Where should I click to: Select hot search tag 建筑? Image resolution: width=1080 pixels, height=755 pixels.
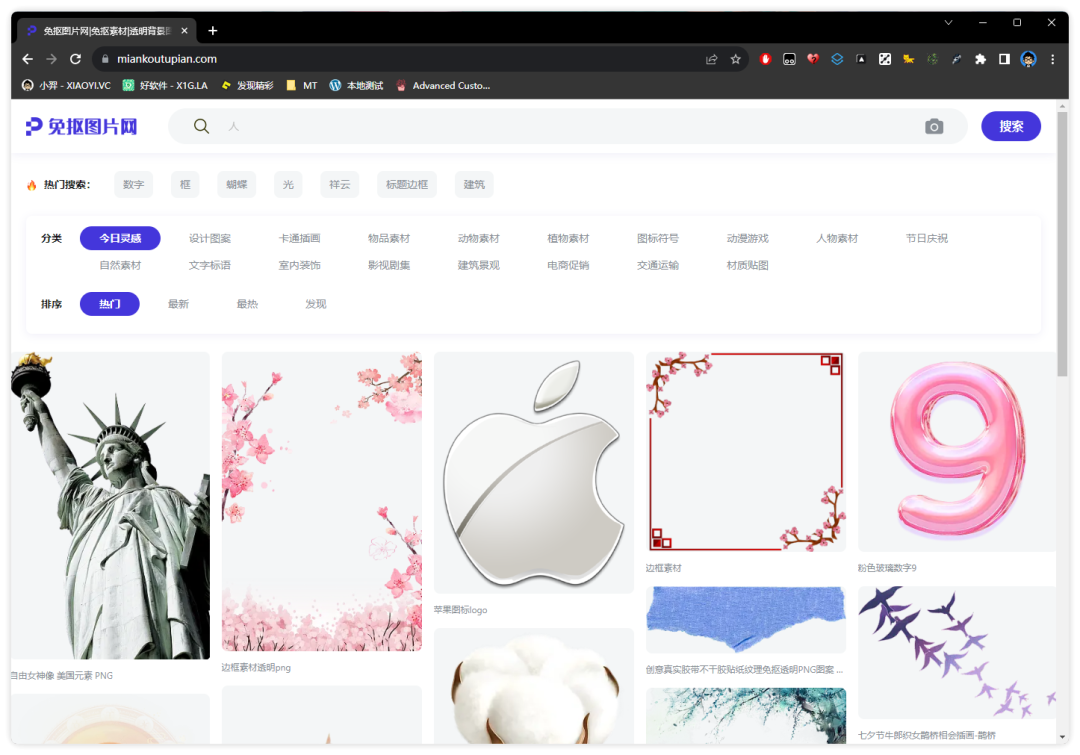[474, 185]
